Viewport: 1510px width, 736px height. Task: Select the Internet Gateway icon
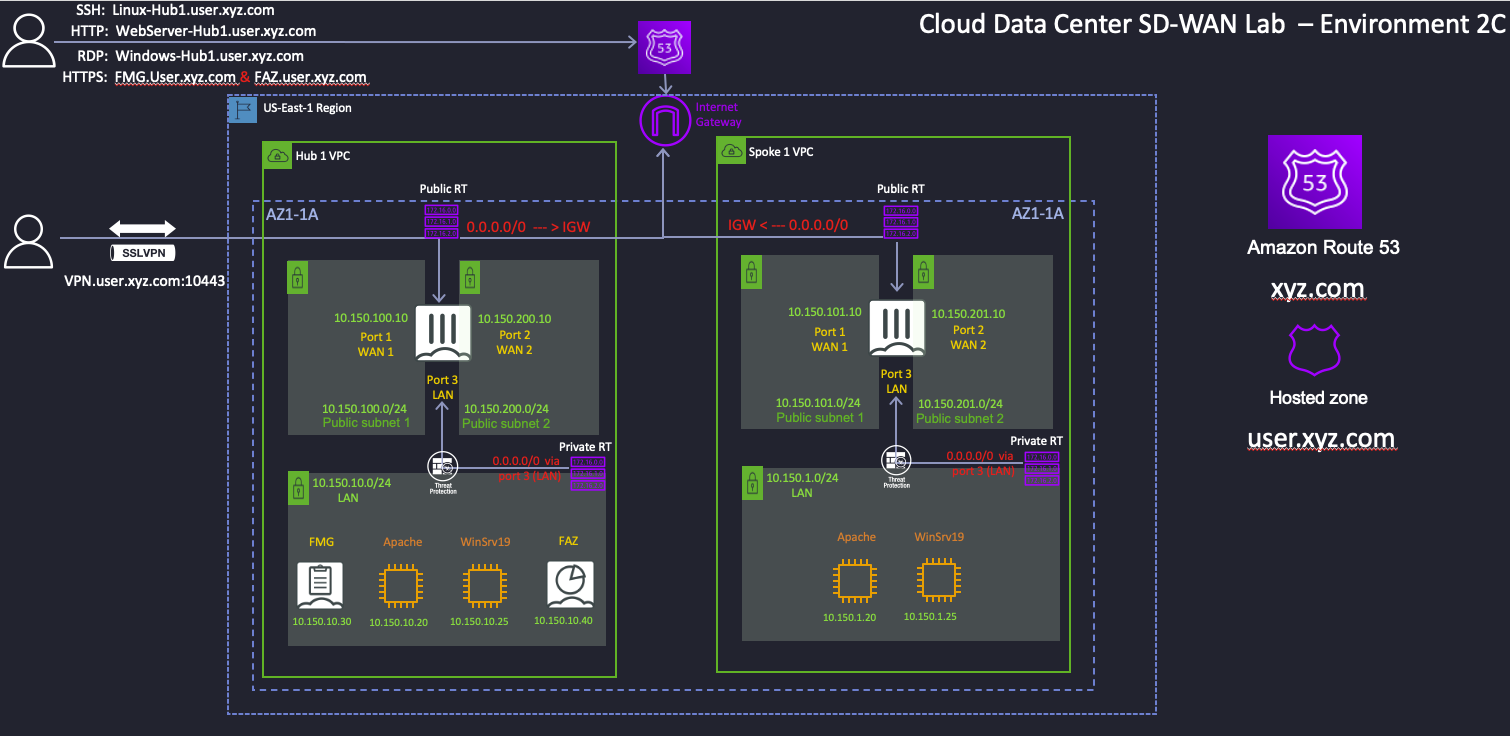tap(665, 119)
